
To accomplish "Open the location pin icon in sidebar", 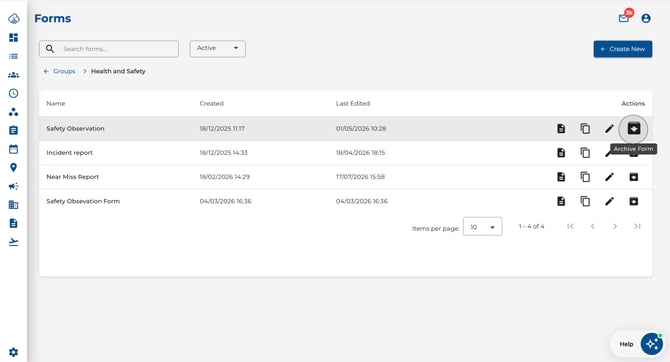I will [x=14, y=168].
